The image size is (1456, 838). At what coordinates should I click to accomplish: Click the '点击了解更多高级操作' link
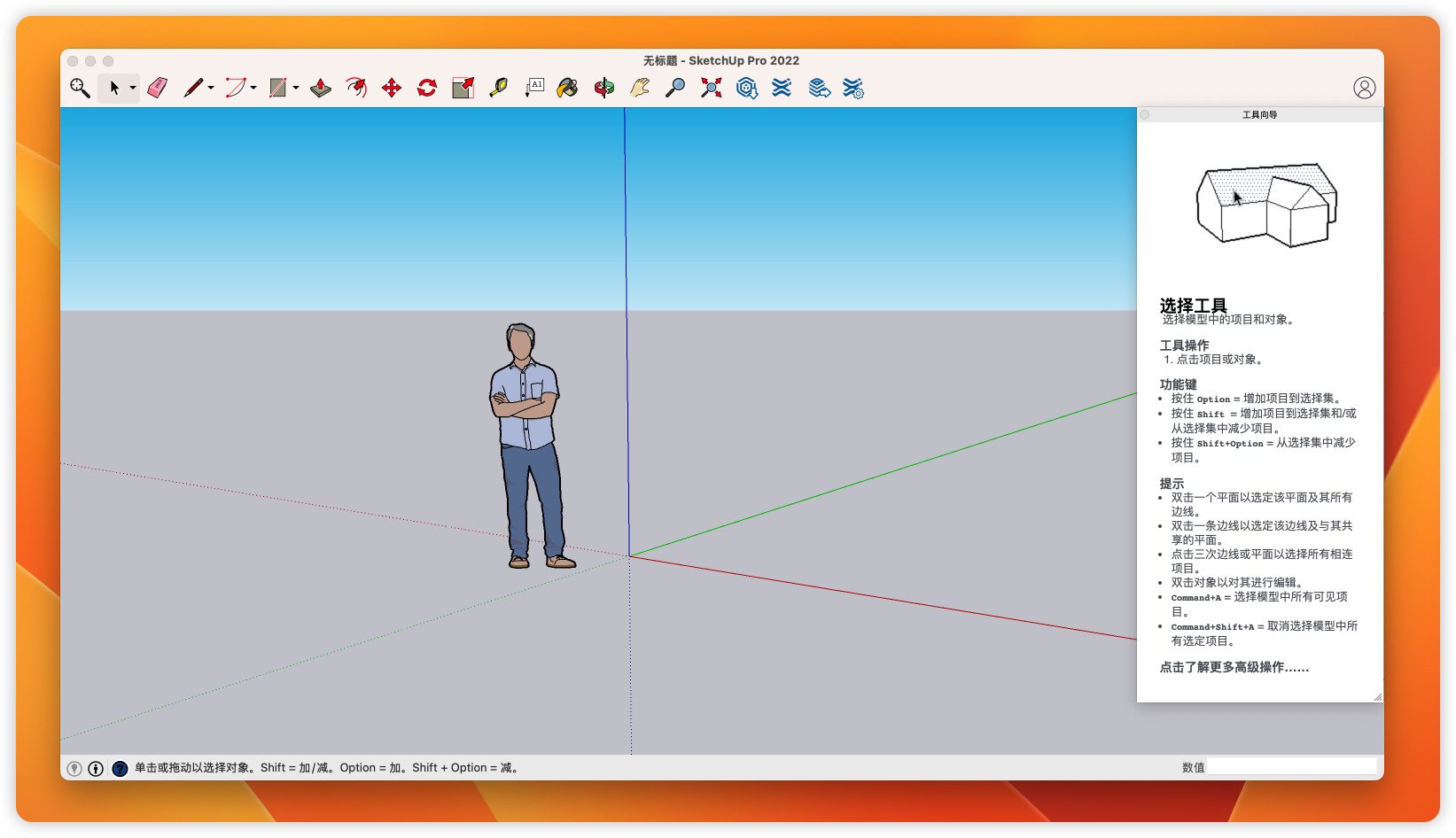point(1234,667)
